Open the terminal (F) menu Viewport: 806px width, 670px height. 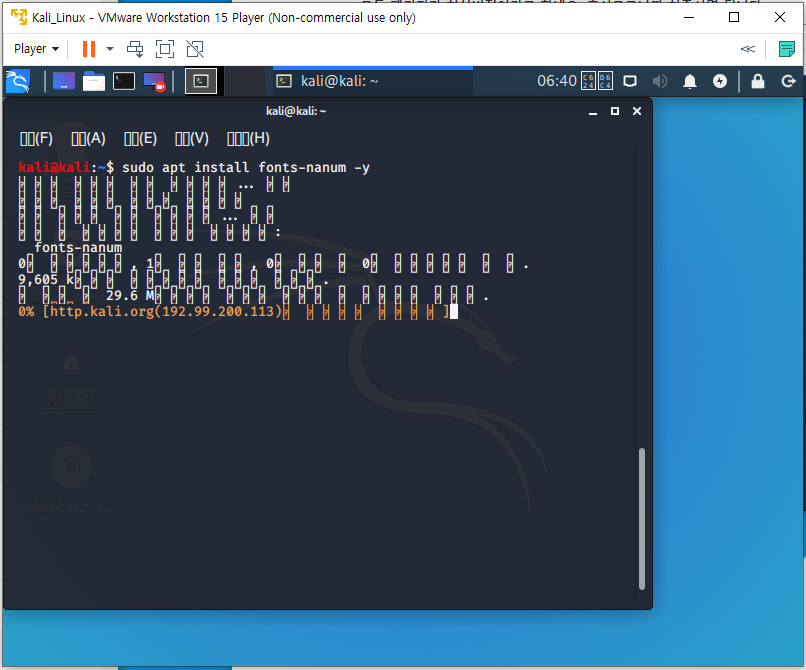pos(36,138)
